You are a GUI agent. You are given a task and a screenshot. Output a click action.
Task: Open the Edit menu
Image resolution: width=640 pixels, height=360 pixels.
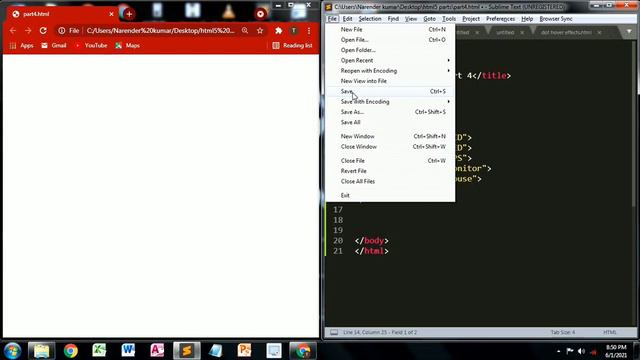pos(347,19)
